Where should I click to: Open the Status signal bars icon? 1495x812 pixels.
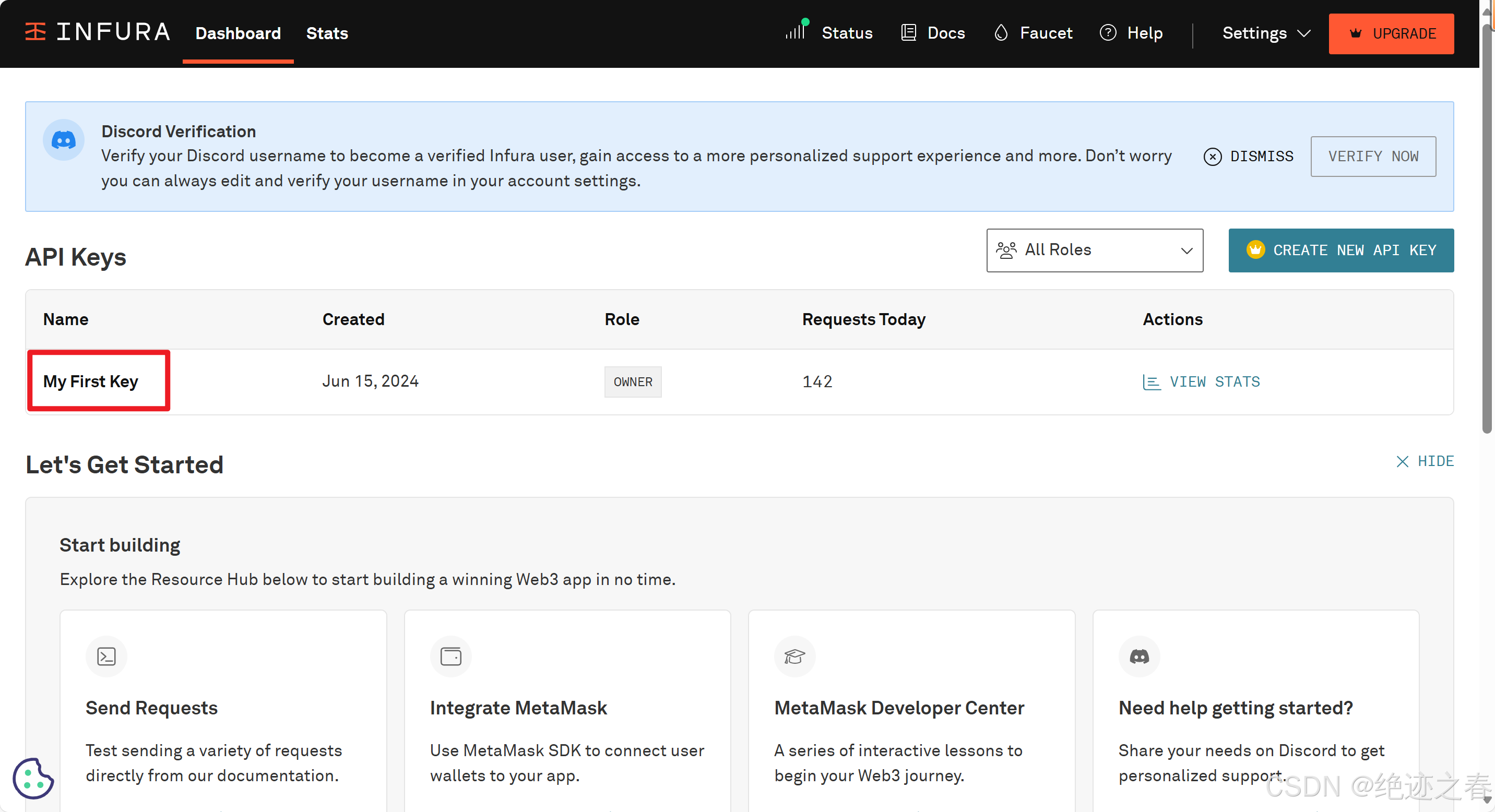(x=796, y=30)
